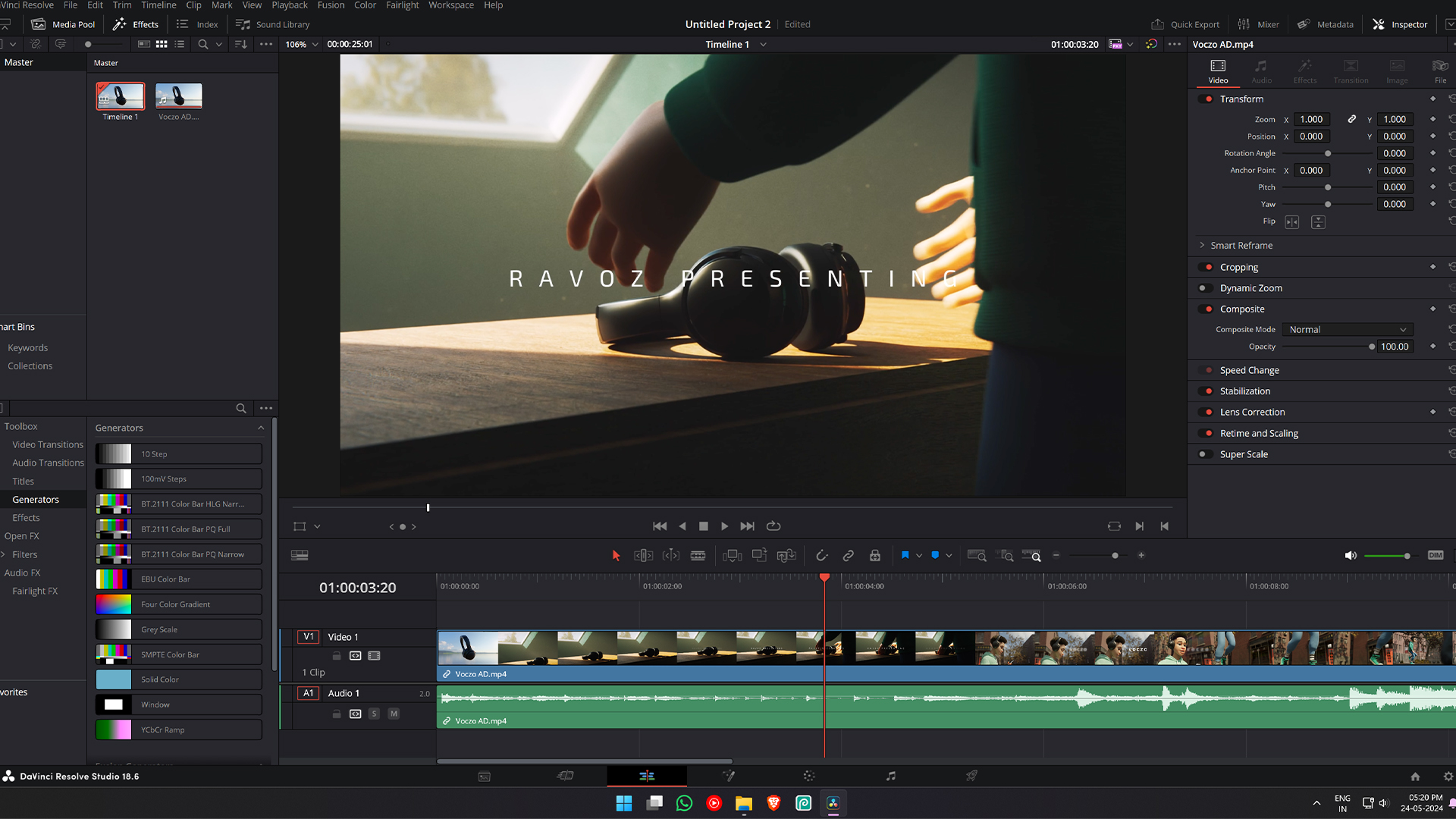The image size is (1456, 819).
Task: Click the Overwrite Clip icon
Action: 759,556
